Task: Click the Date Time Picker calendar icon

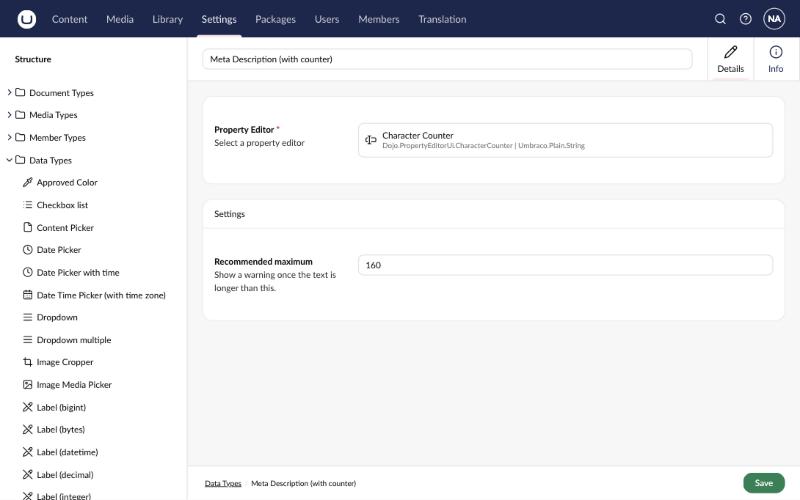Action: [x=28, y=294]
